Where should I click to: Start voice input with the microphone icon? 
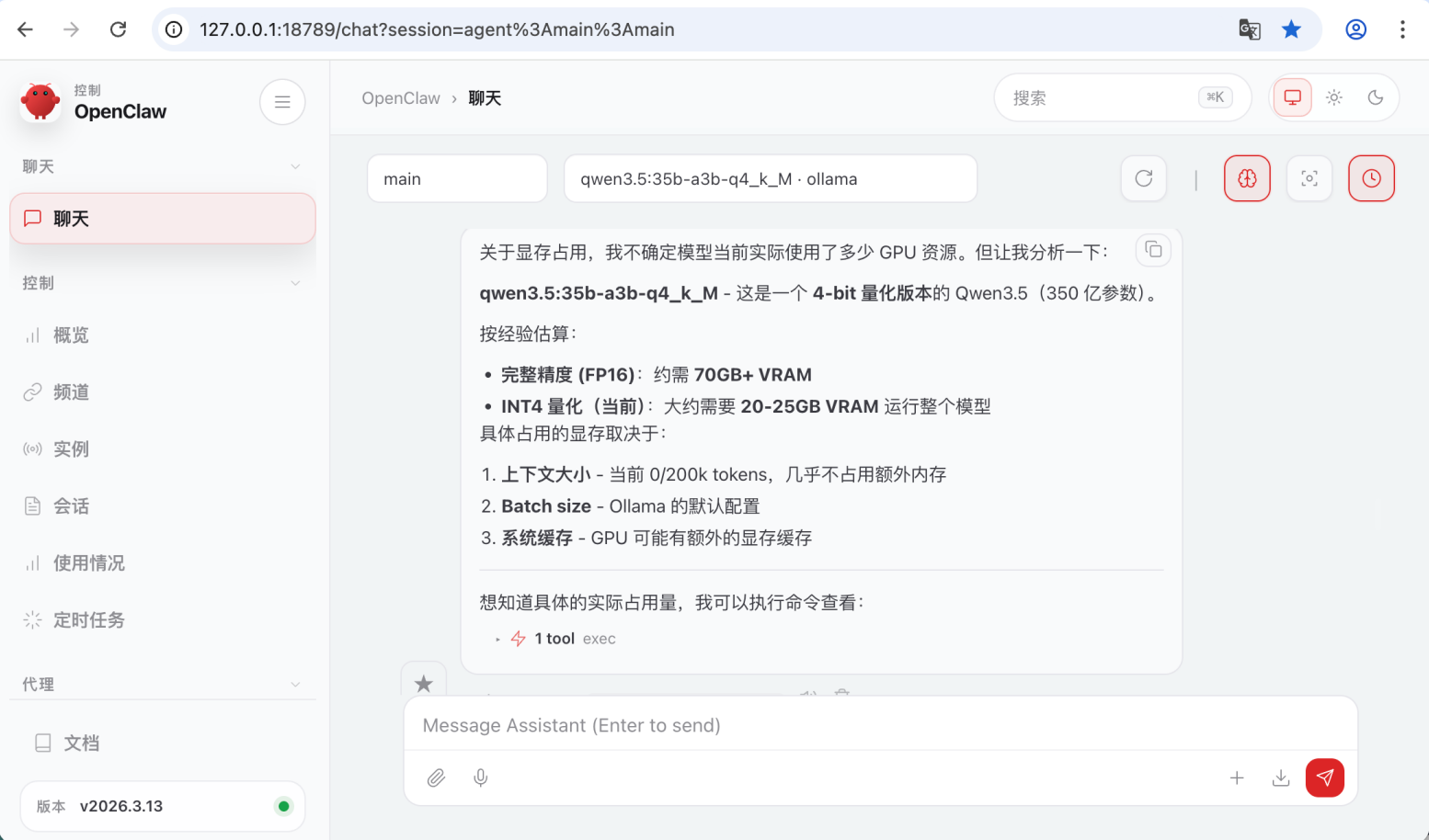pyautogui.click(x=481, y=778)
